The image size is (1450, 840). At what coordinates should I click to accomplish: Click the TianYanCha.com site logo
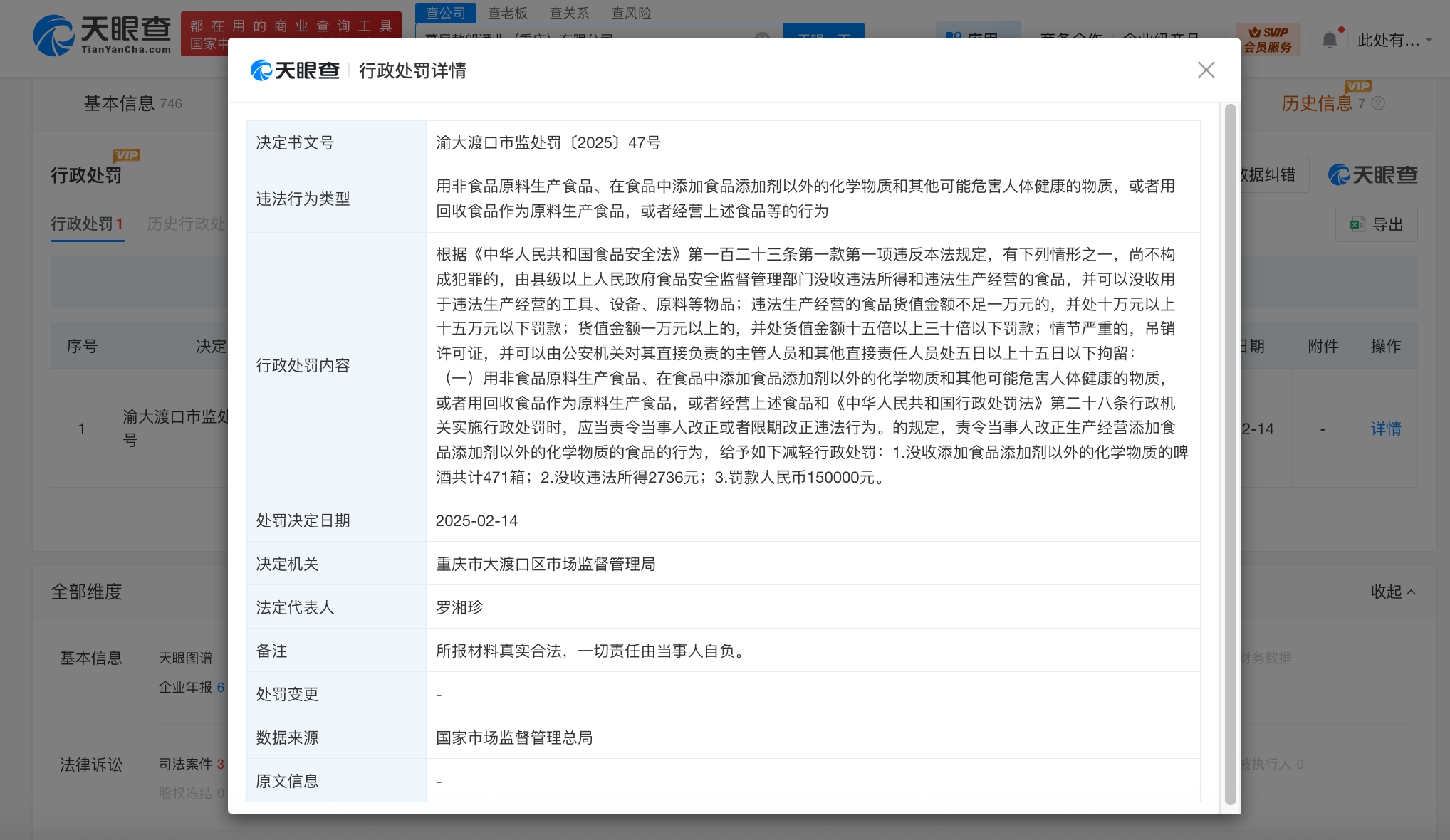[x=103, y=35]
